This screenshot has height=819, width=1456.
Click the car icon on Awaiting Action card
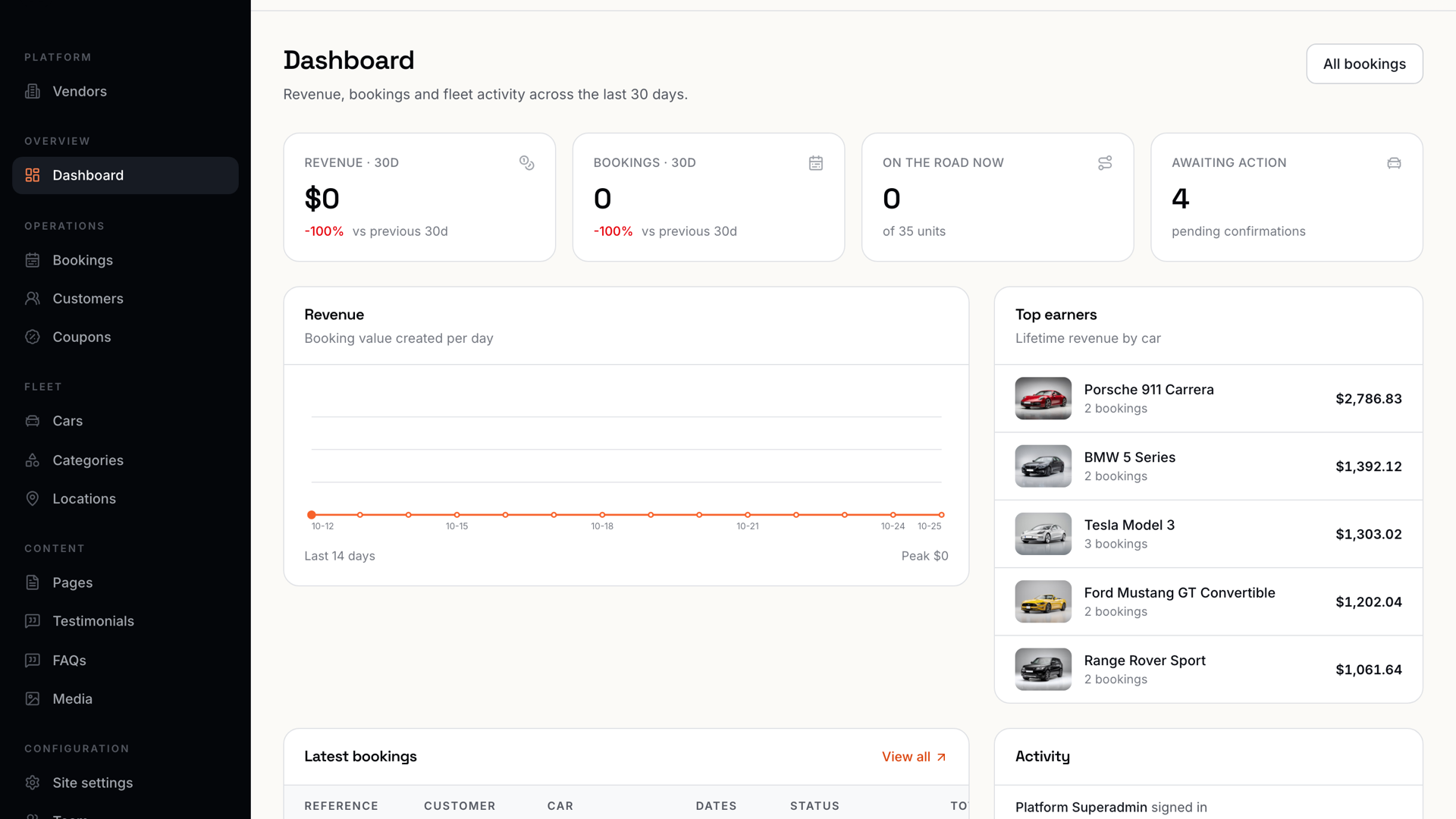point(1394,163)
